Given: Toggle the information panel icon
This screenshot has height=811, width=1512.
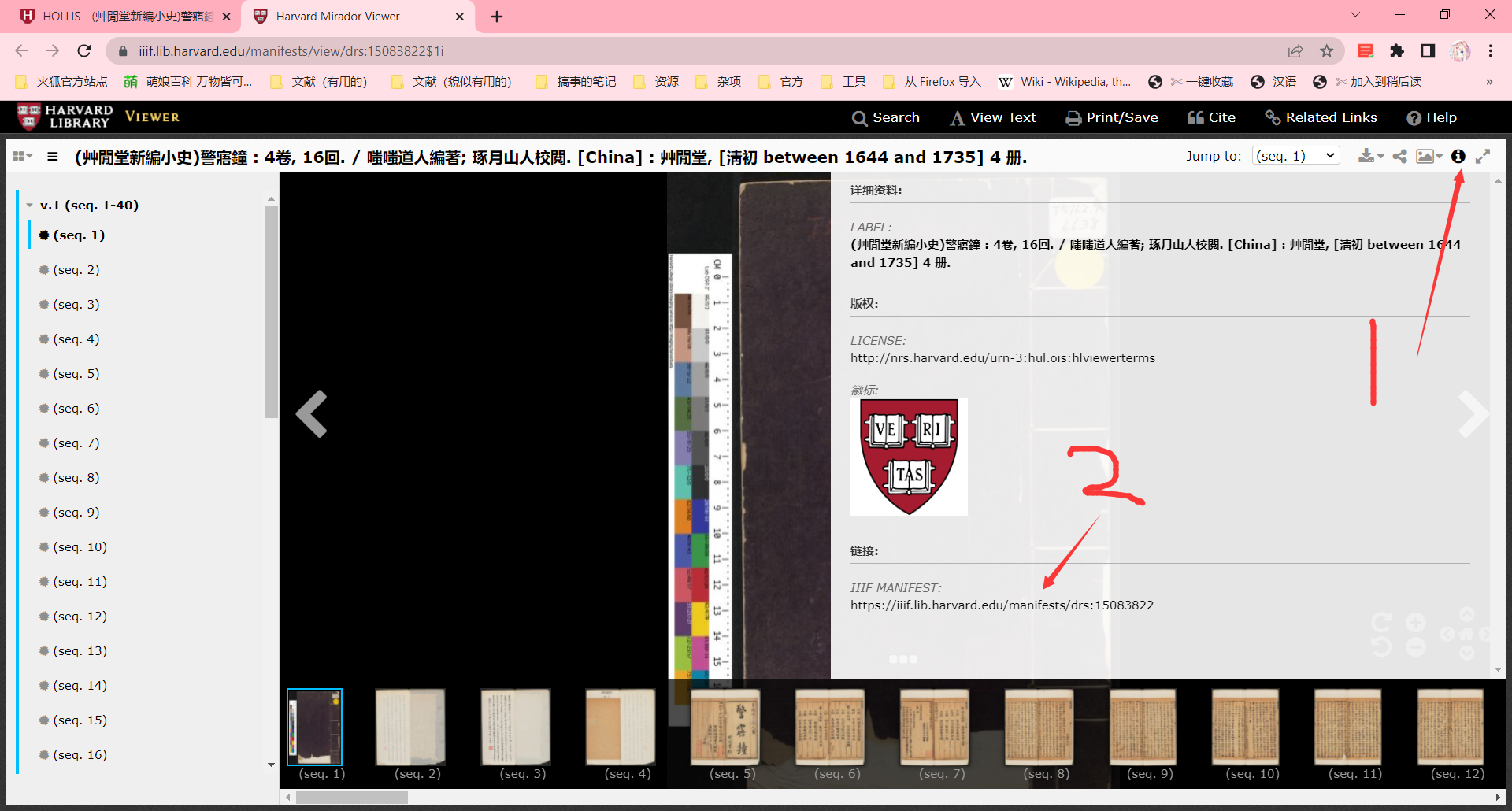Looking at the screenshot, I should click(x=1458, y=157).
